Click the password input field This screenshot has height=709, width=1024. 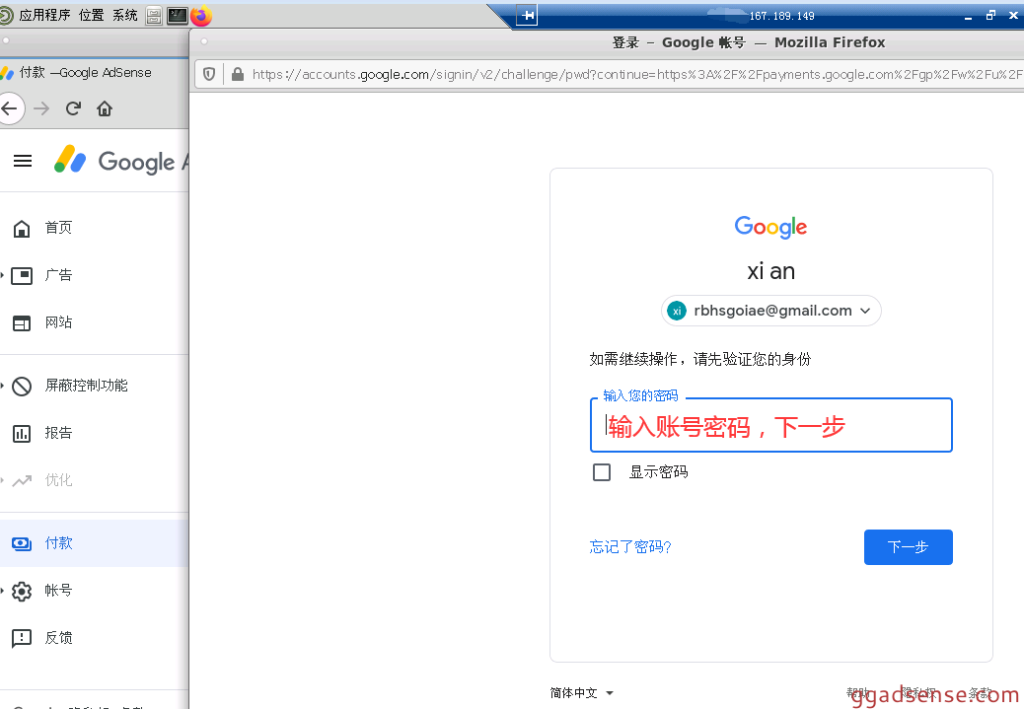point(771,425)
